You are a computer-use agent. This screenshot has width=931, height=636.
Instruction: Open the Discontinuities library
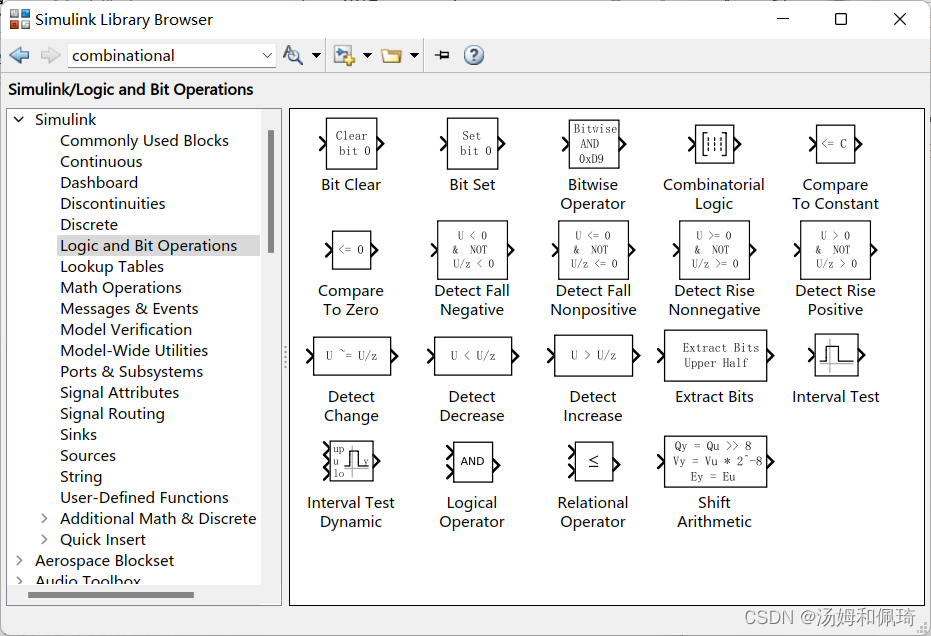point(113,204)
